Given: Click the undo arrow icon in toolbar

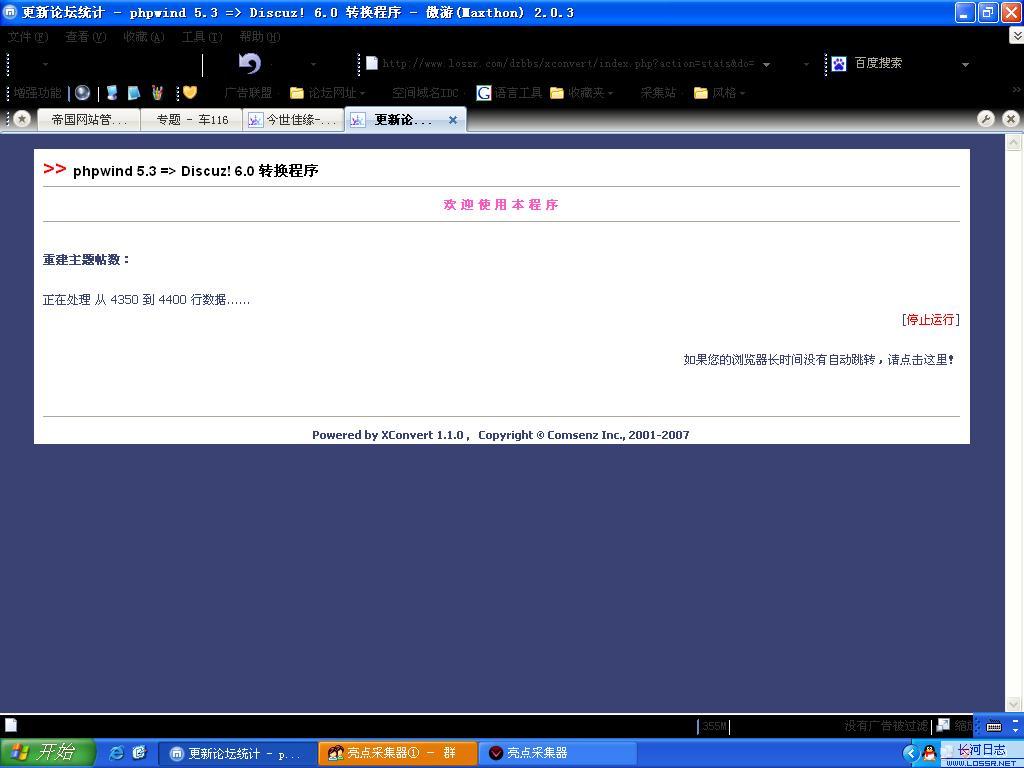Looking at the screenshot, I should pyautogui.click(x=249, y=63).
